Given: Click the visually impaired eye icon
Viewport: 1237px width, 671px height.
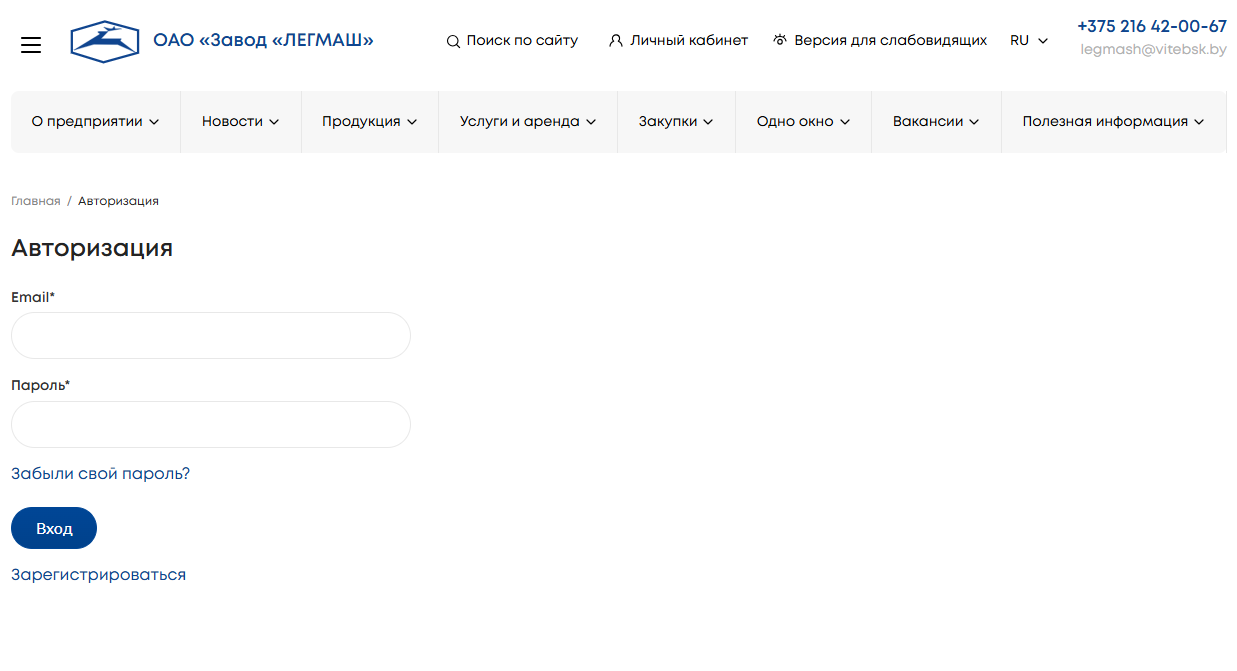Looking at the screenshot, I should 780,40.
